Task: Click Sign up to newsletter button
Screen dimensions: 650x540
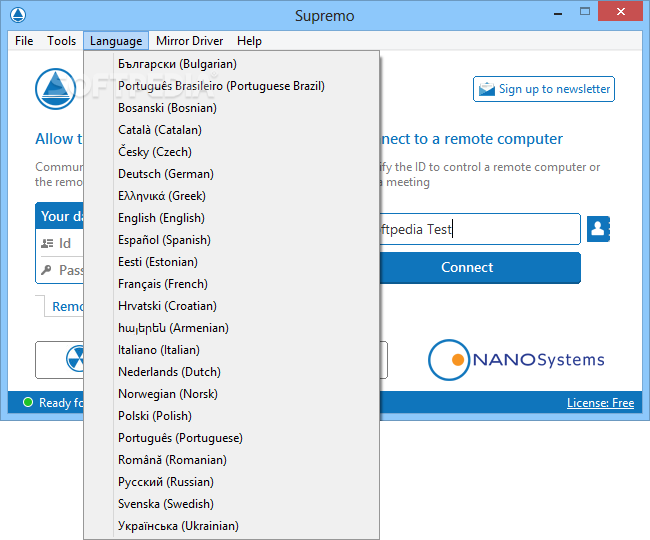Action: coord(543,89)
